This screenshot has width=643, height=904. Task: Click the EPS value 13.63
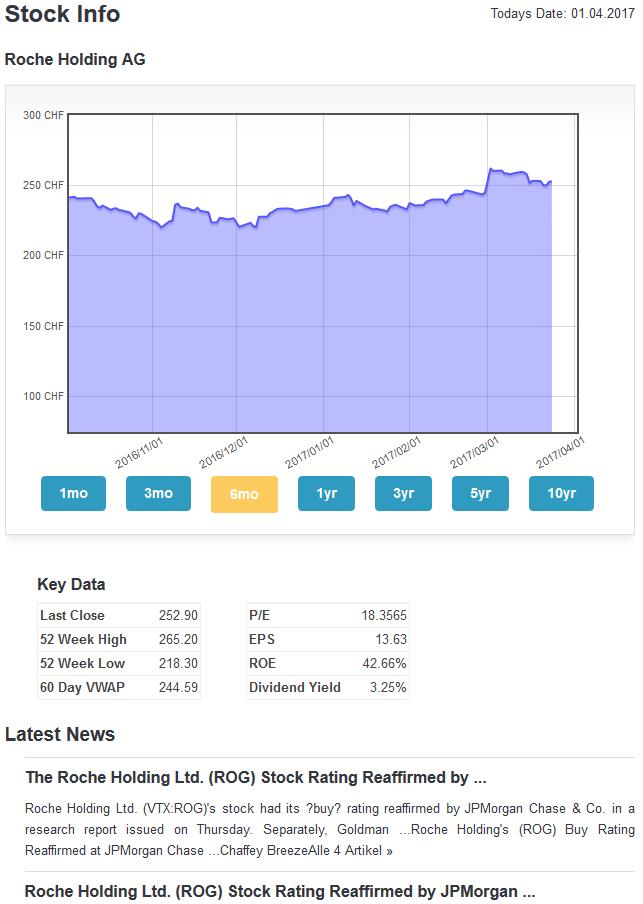tap(391, 639)
